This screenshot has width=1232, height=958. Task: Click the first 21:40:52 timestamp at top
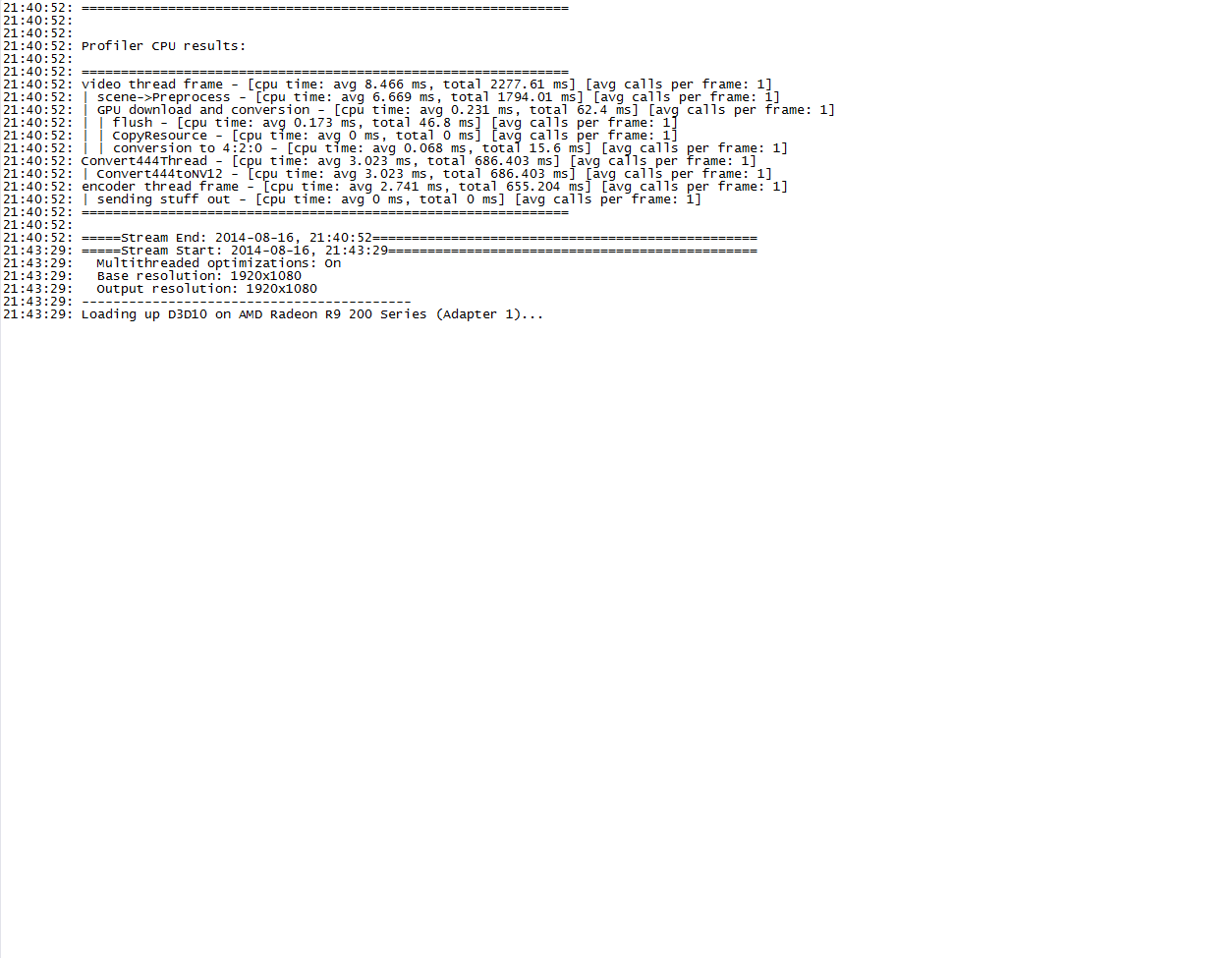coord(37,8)
